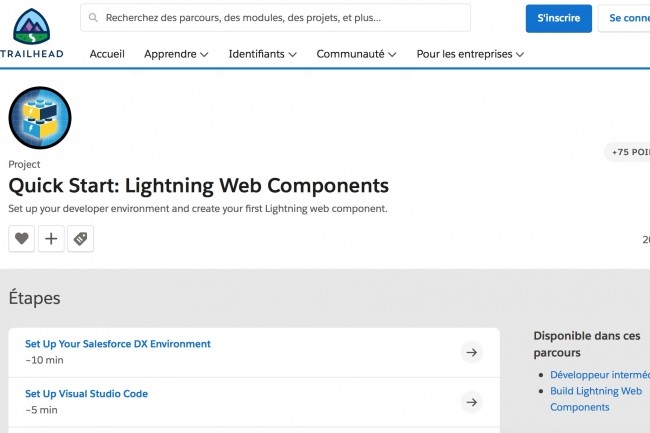650x433 pixels.
Task: Open Set Up Visual Studio Code link
Action: [86, 394]
